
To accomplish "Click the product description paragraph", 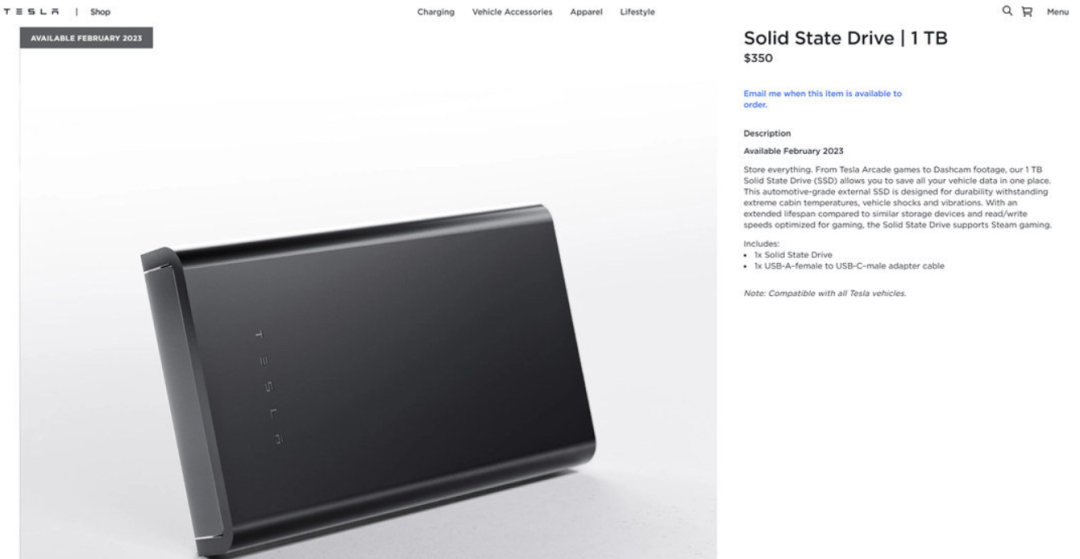I will coord(897,197).
